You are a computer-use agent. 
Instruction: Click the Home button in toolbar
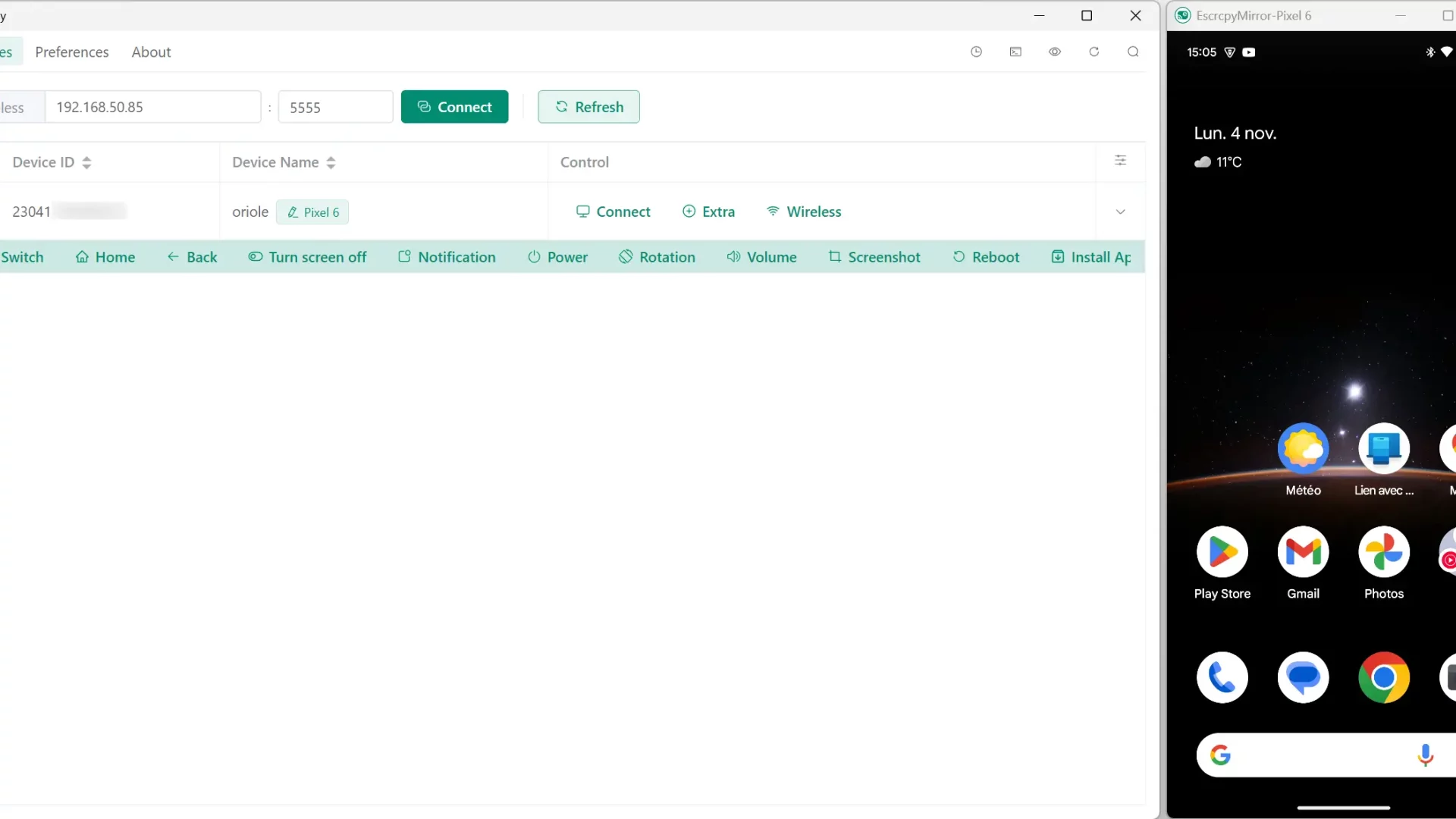click(x=105, y=257)
